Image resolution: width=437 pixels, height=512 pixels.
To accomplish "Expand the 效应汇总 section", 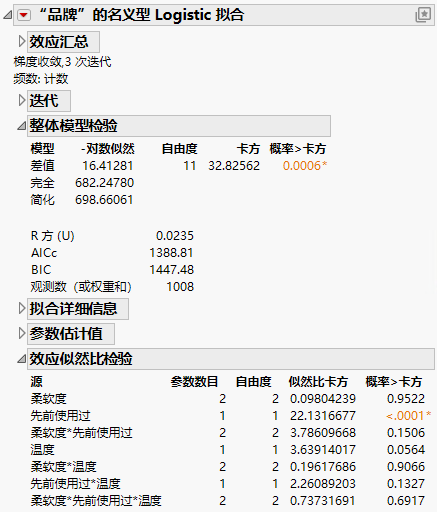I will (22, 41).
